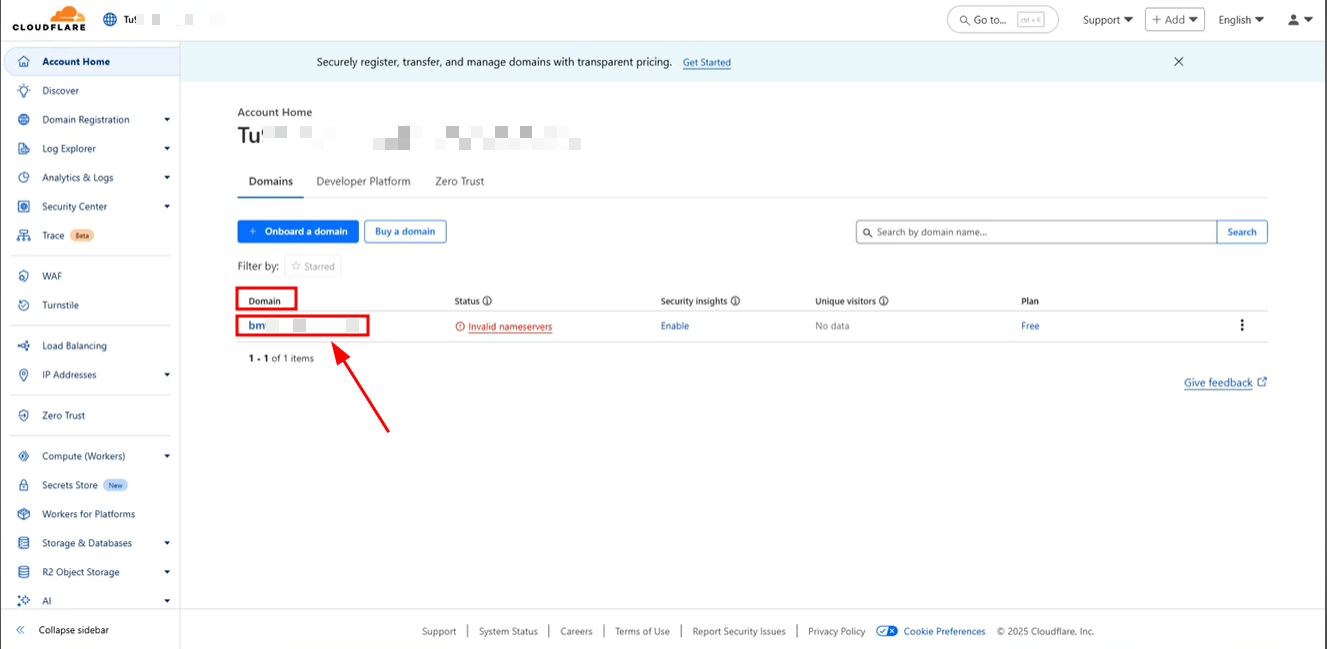
Task: Click the three-dot menu for the domain row
Action: tap(1242, 325)
